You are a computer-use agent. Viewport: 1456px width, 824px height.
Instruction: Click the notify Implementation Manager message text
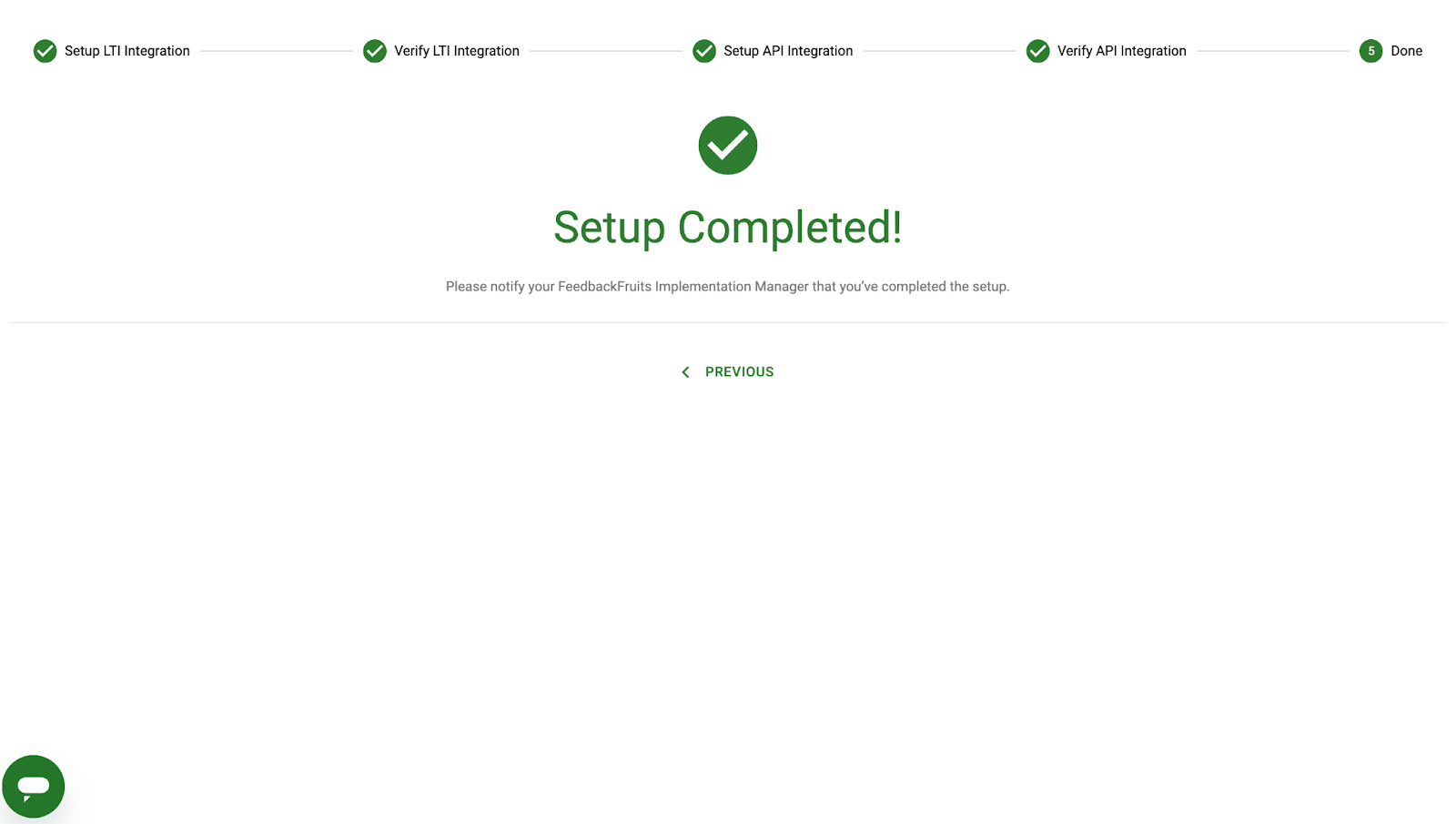click(x=728, y=286)
